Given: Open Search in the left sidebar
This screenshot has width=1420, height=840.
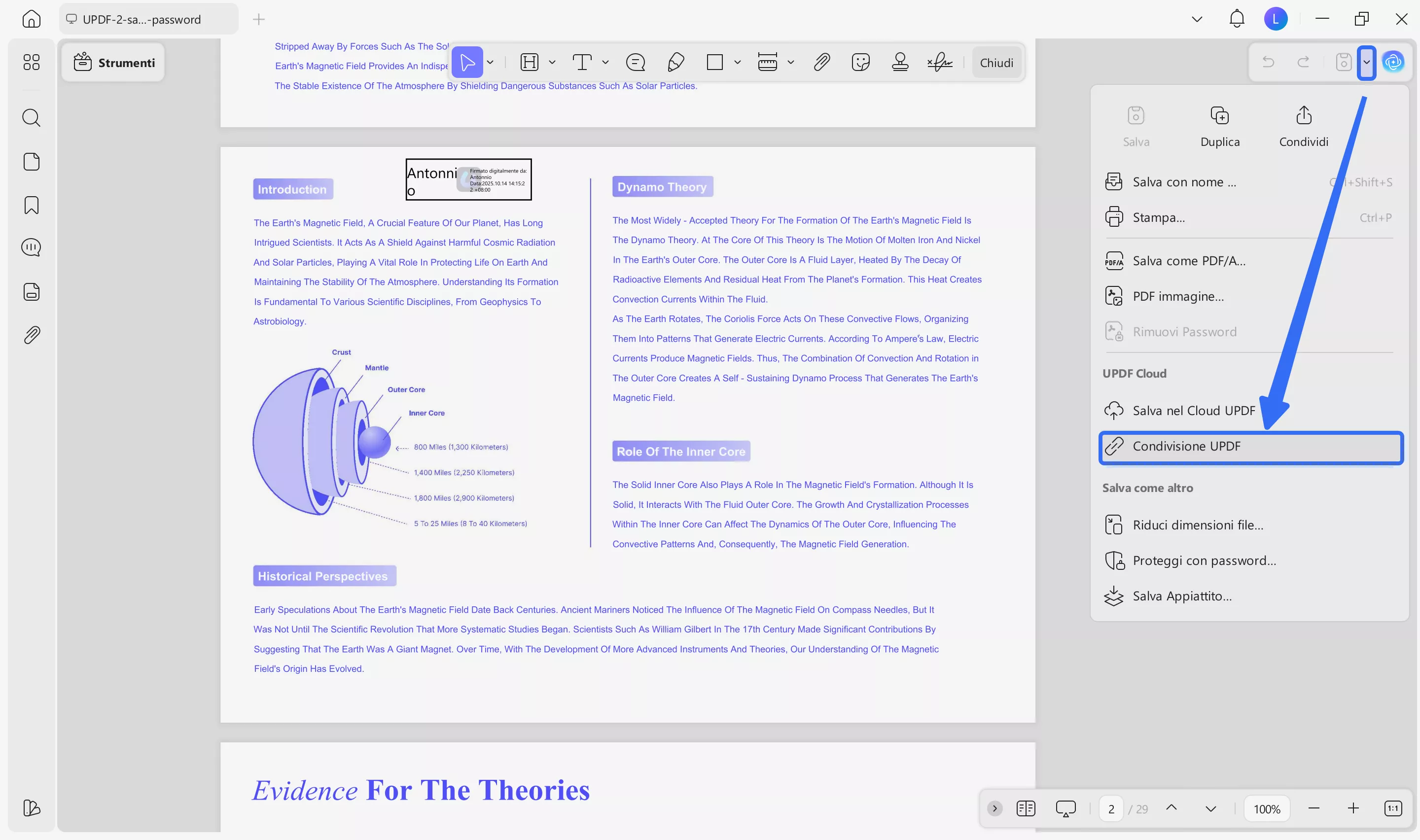Looking at the screenshot, I should [x=31, y=118].
